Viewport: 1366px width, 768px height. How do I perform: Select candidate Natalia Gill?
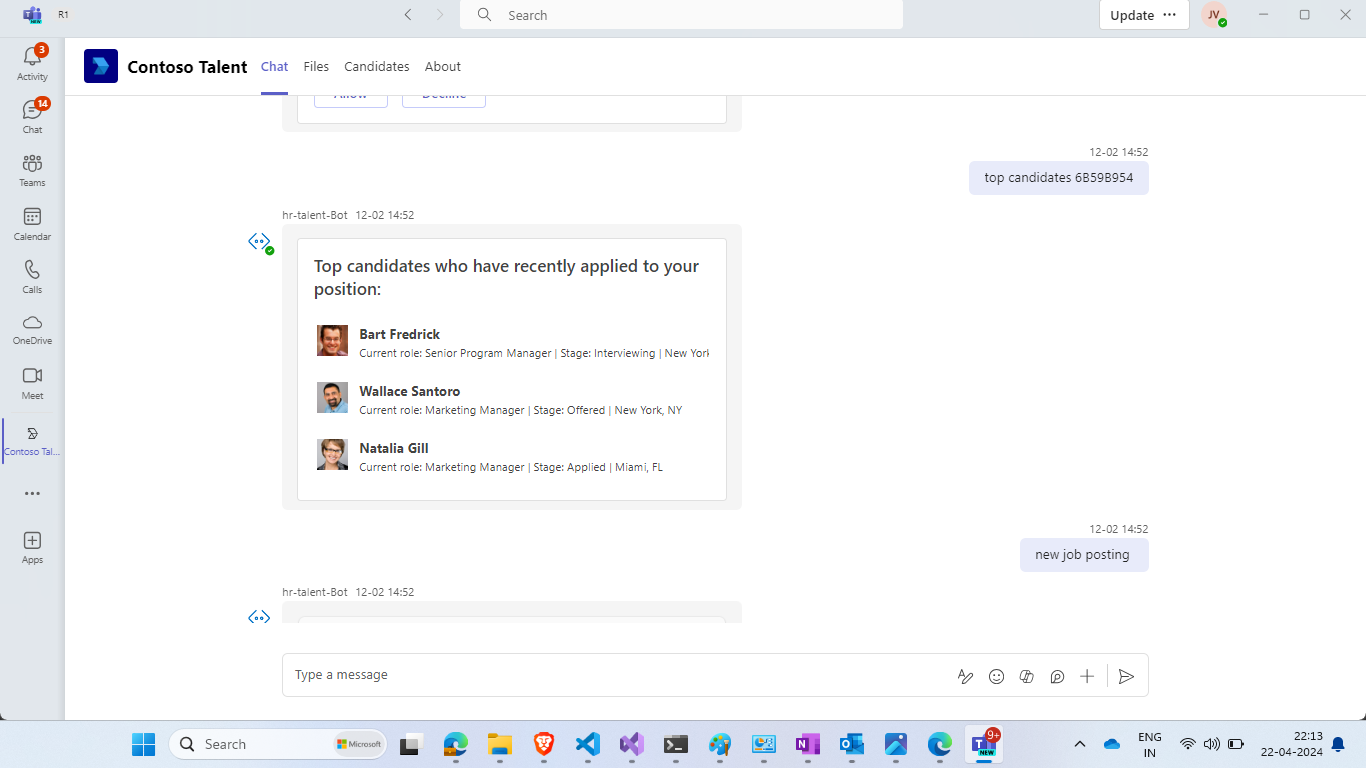pyautogui.click(x=512, y=456)
